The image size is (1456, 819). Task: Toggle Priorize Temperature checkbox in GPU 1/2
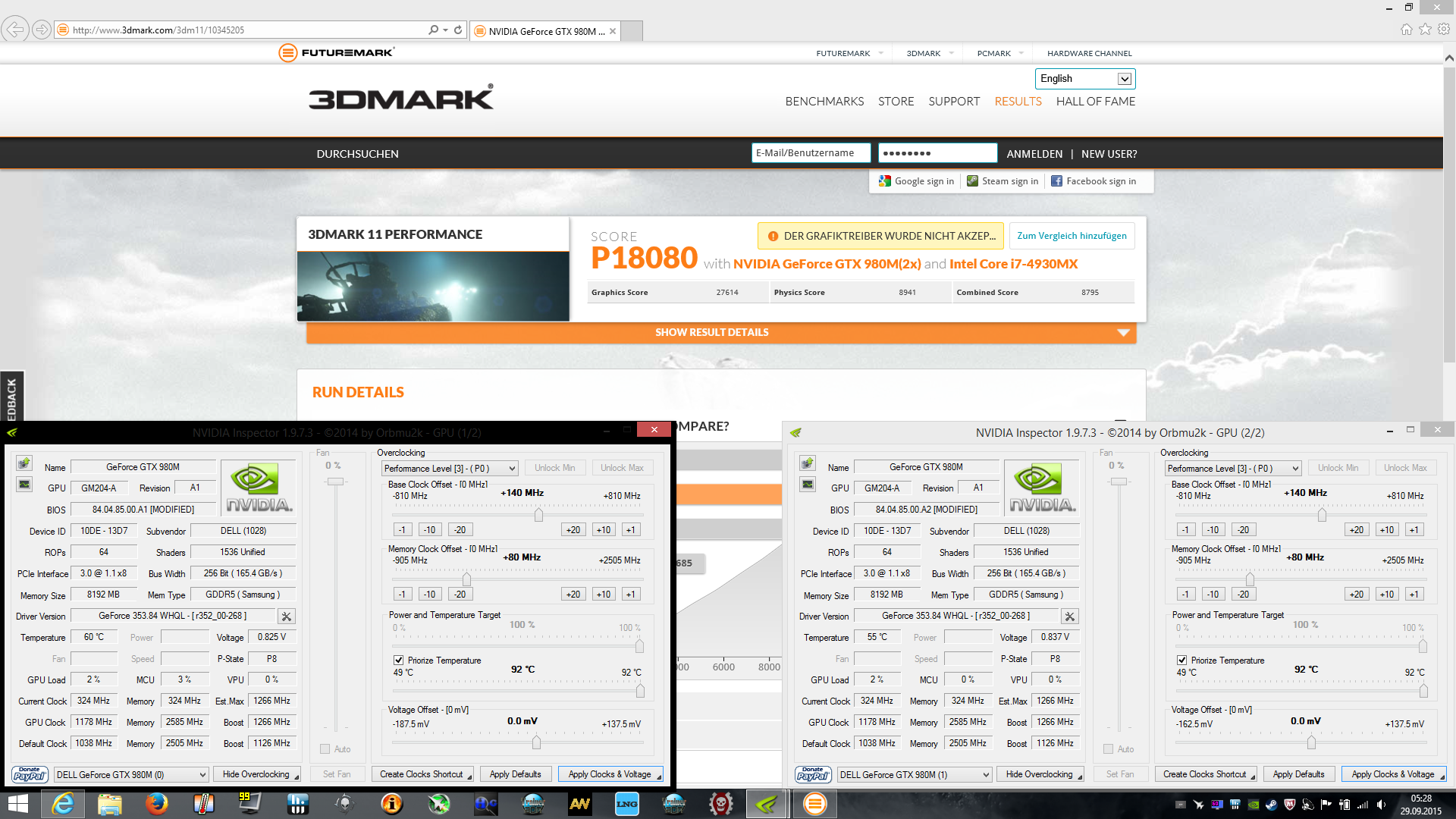(x=398, y=661)
